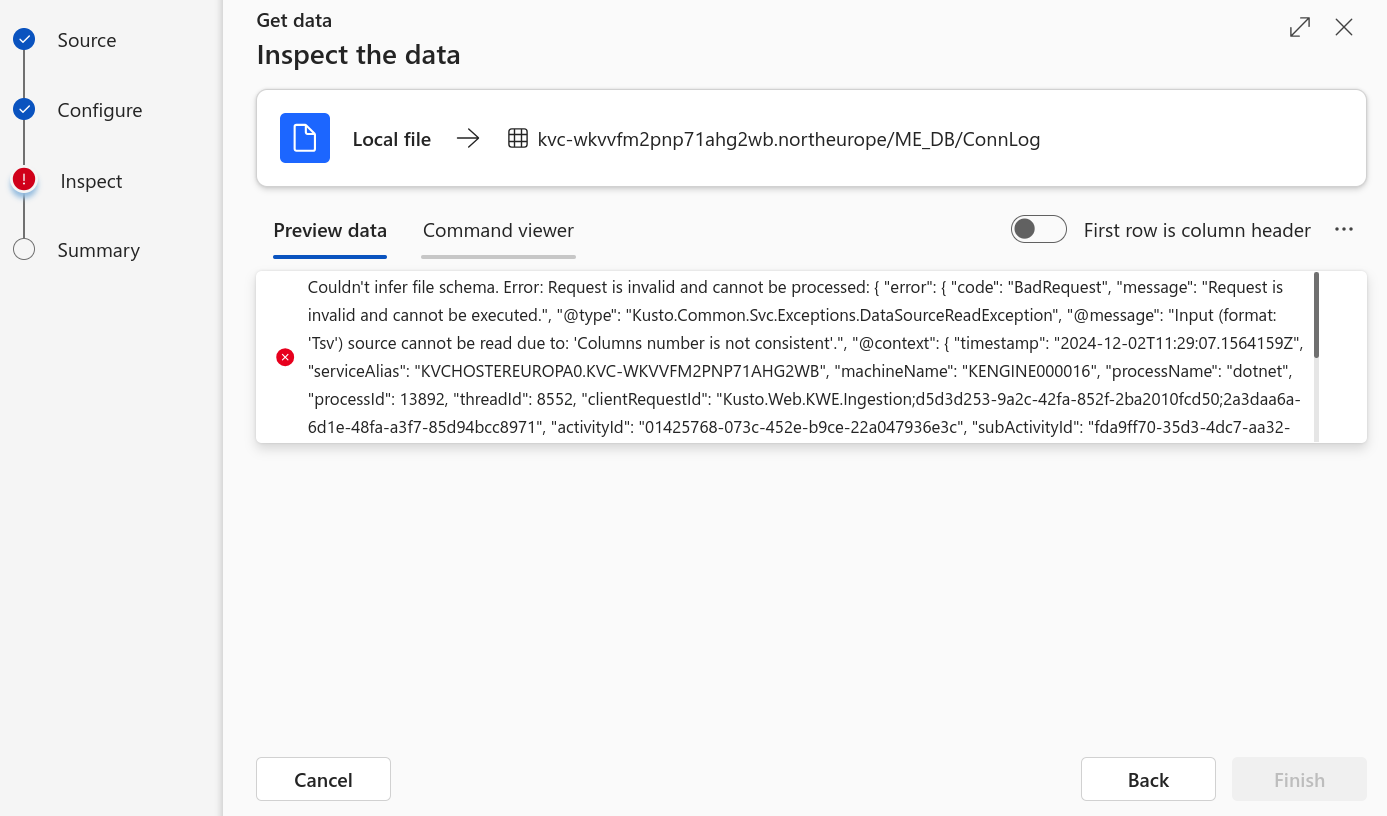Click the arrow between Local file and destination
This screenshot has height=816, width=1387.
point(468,139)
